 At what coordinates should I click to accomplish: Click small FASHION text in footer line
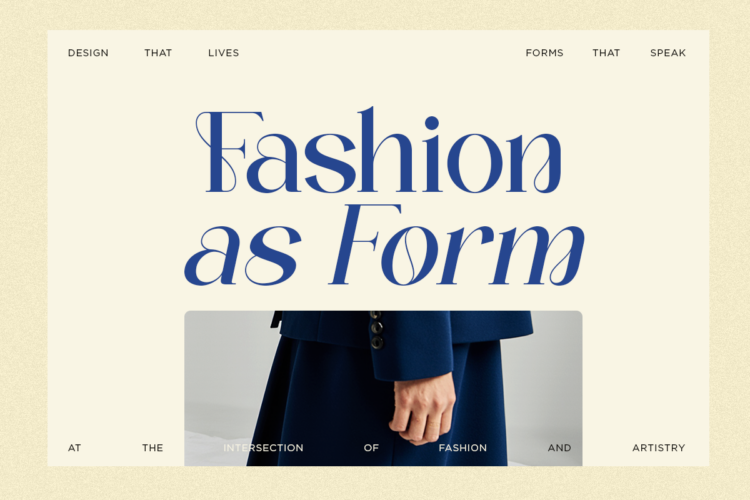tap(463, 448)
